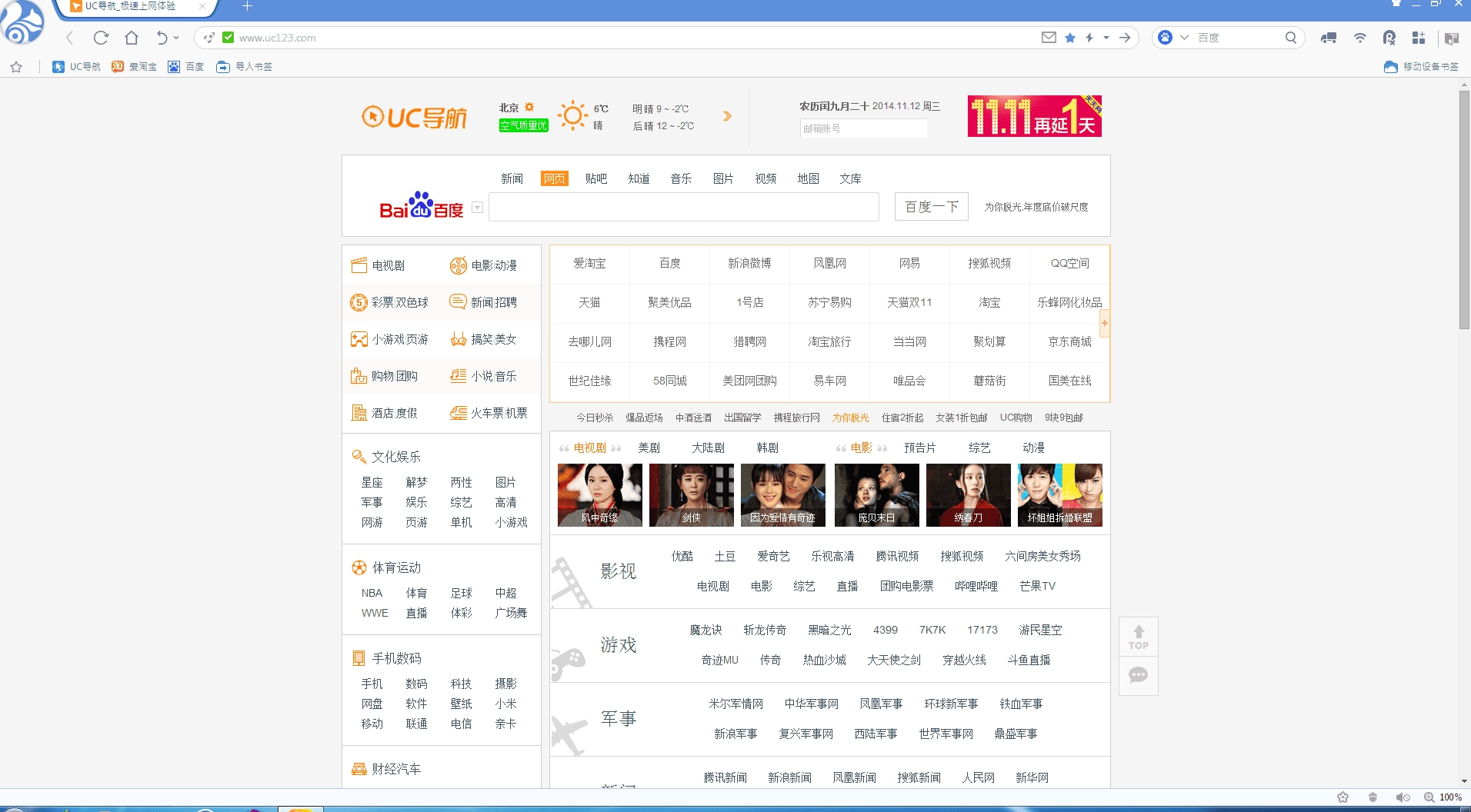Open a new tab with plus button

(x=247, y=6)
